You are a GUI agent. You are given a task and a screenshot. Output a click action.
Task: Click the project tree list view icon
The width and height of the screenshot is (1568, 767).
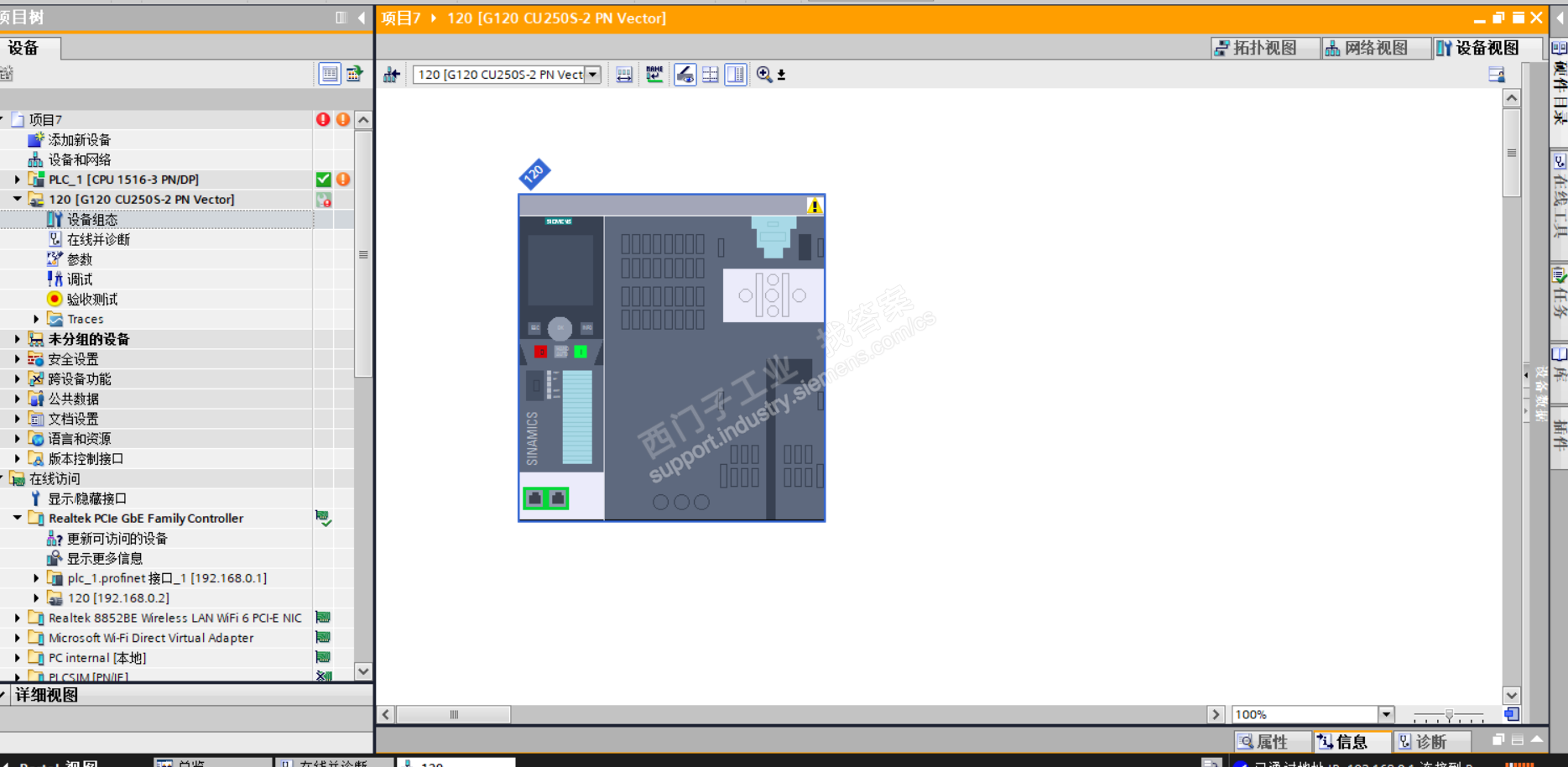330,74
